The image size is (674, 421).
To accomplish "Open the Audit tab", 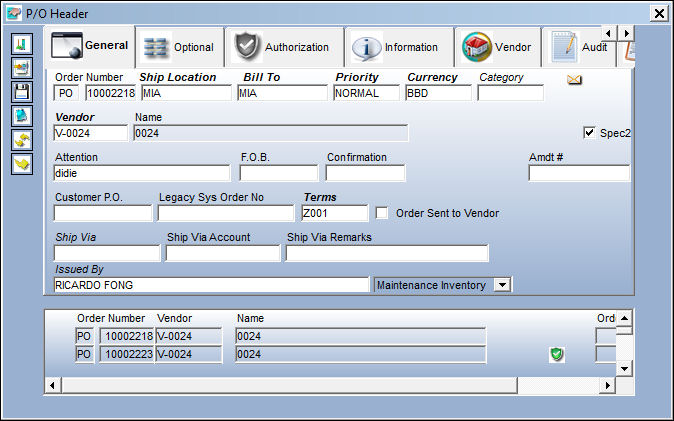I will click(579, 47).
